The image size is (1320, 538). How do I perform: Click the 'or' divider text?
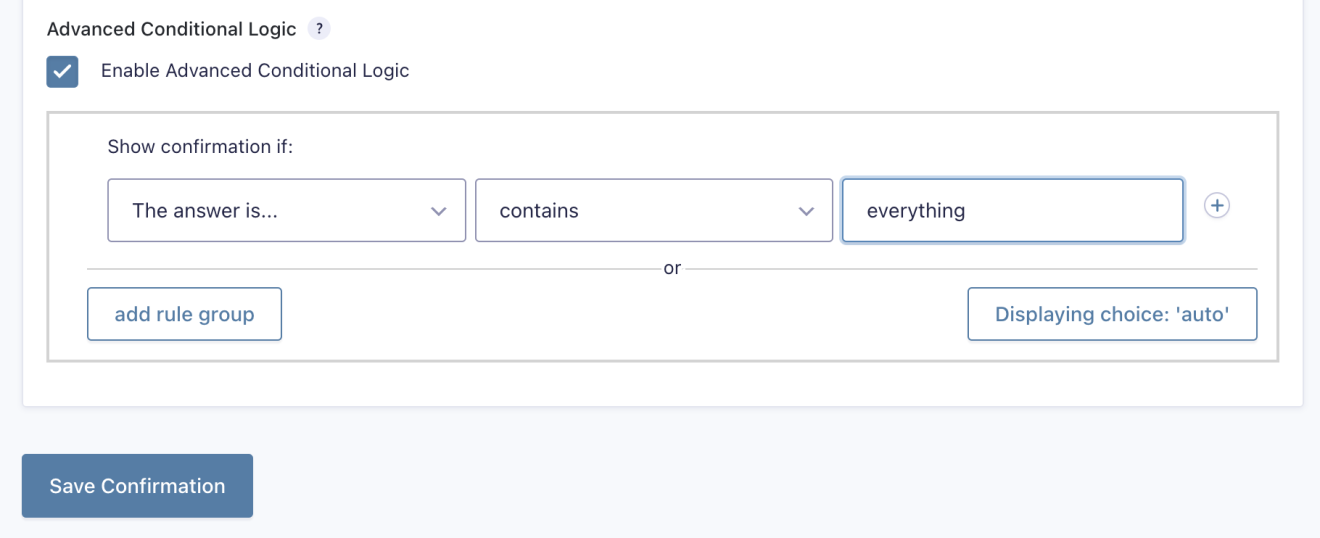point(672,269)
